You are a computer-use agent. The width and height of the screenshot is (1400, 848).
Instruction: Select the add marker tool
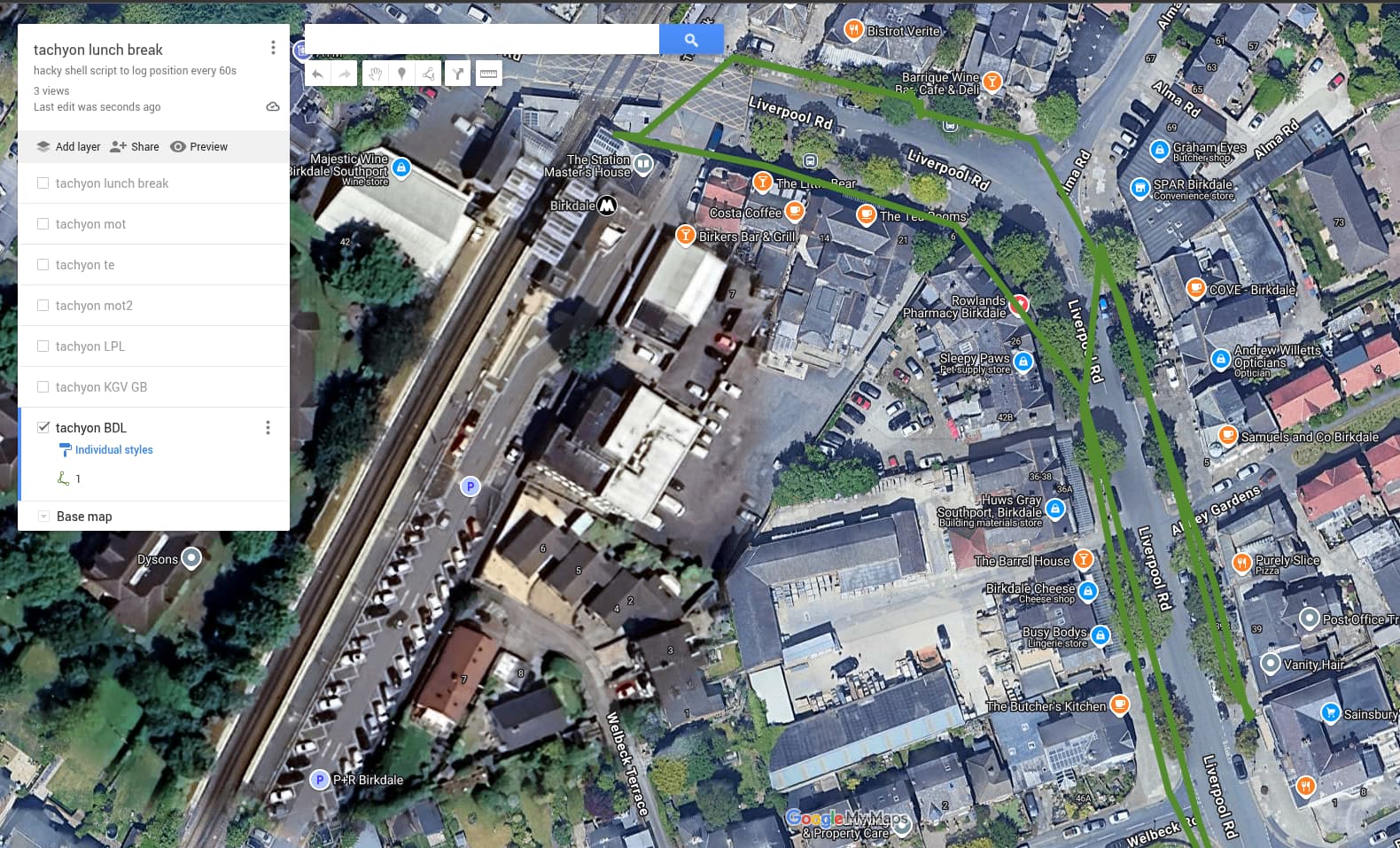pyautogui.click(x=402, y=74)
